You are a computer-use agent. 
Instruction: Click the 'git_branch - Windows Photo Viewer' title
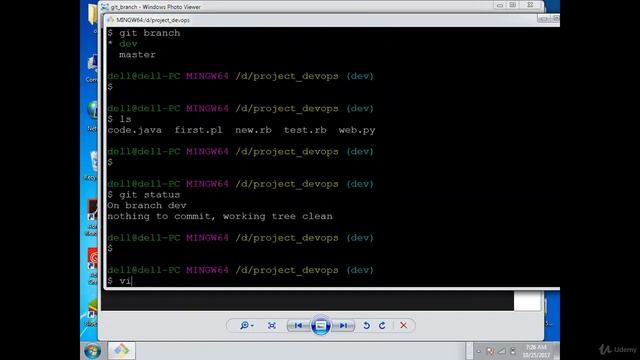156,7
